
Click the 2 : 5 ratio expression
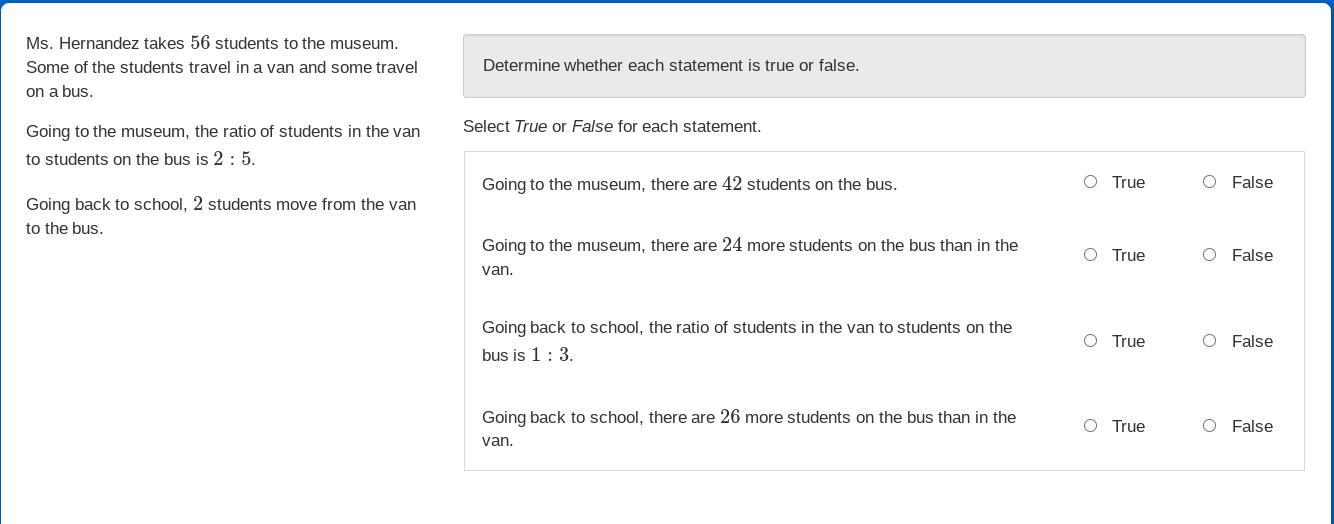232,159
